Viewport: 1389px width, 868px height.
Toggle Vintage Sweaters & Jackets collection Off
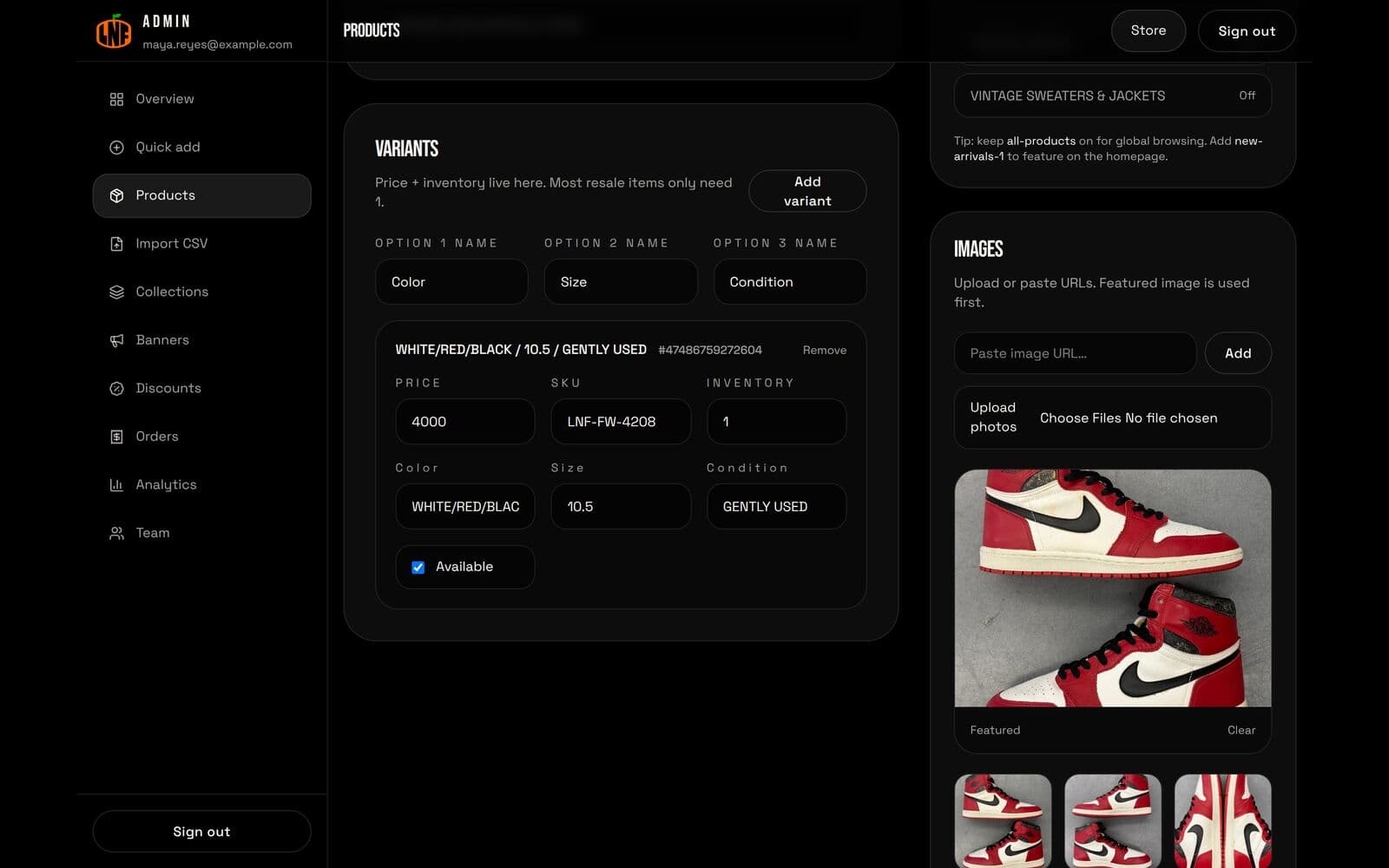pos(1113,95)
